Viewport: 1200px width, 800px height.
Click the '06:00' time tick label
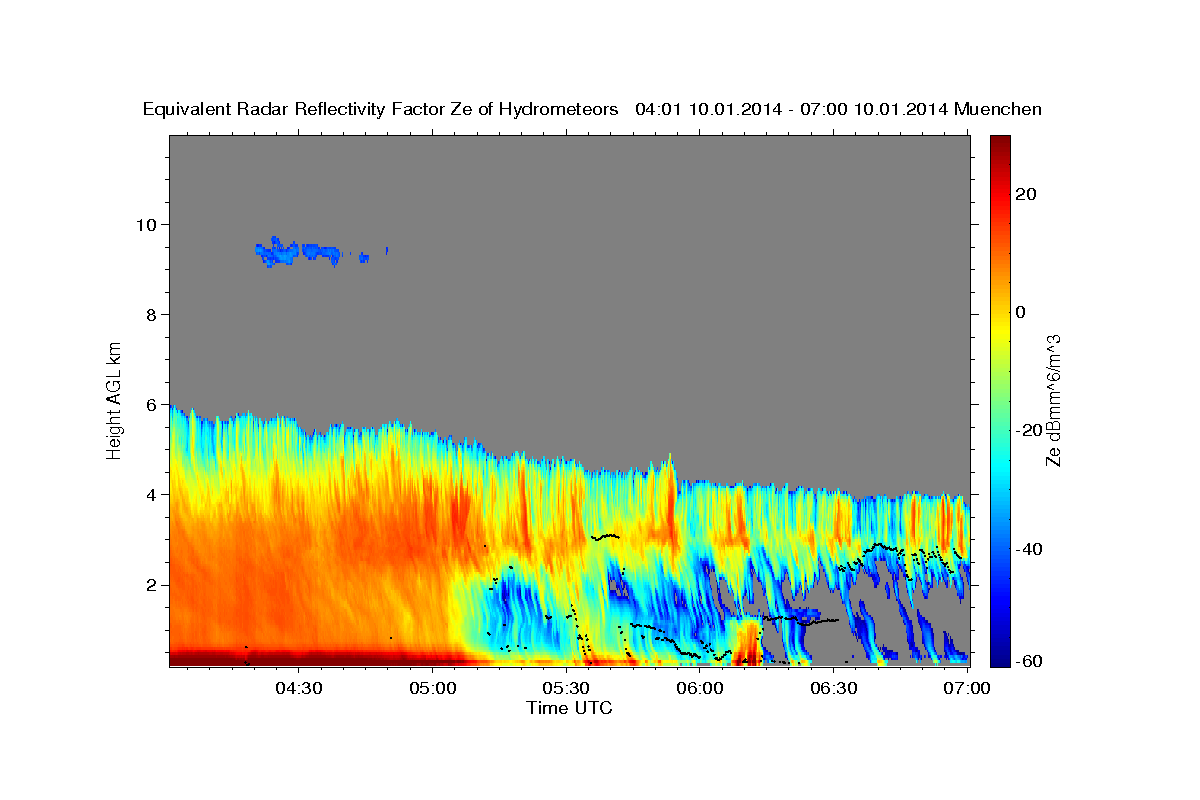pyautogui.click(x=700, y=688)
